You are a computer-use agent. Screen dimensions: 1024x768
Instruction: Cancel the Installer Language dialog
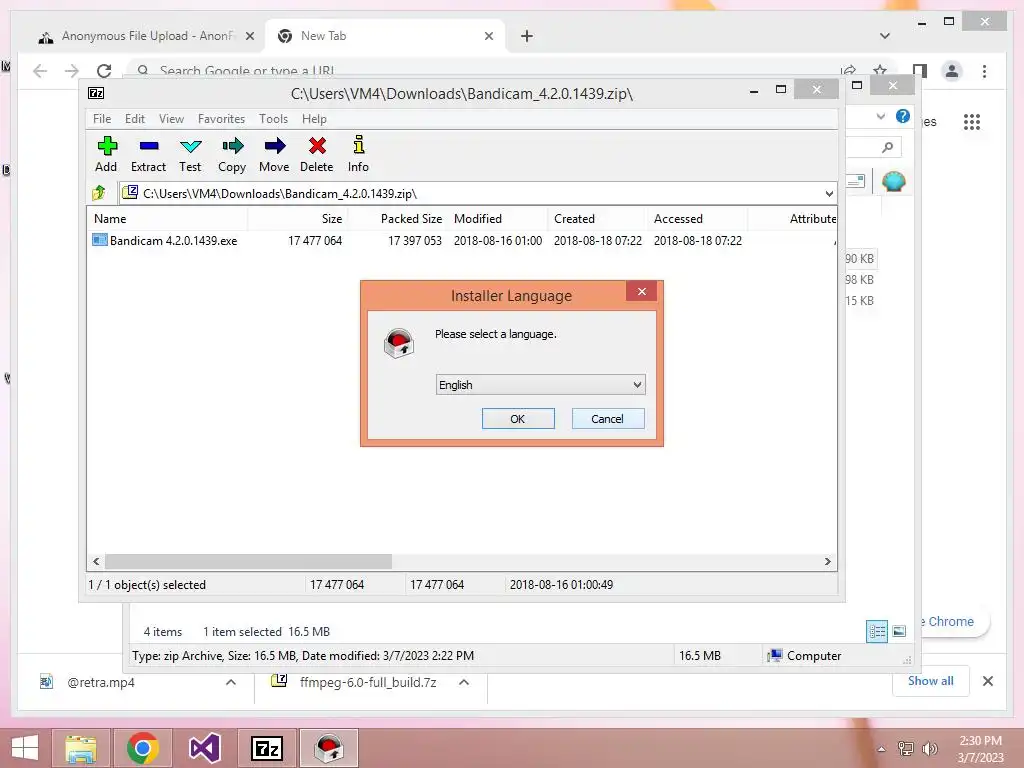click(x=607, y=419)
